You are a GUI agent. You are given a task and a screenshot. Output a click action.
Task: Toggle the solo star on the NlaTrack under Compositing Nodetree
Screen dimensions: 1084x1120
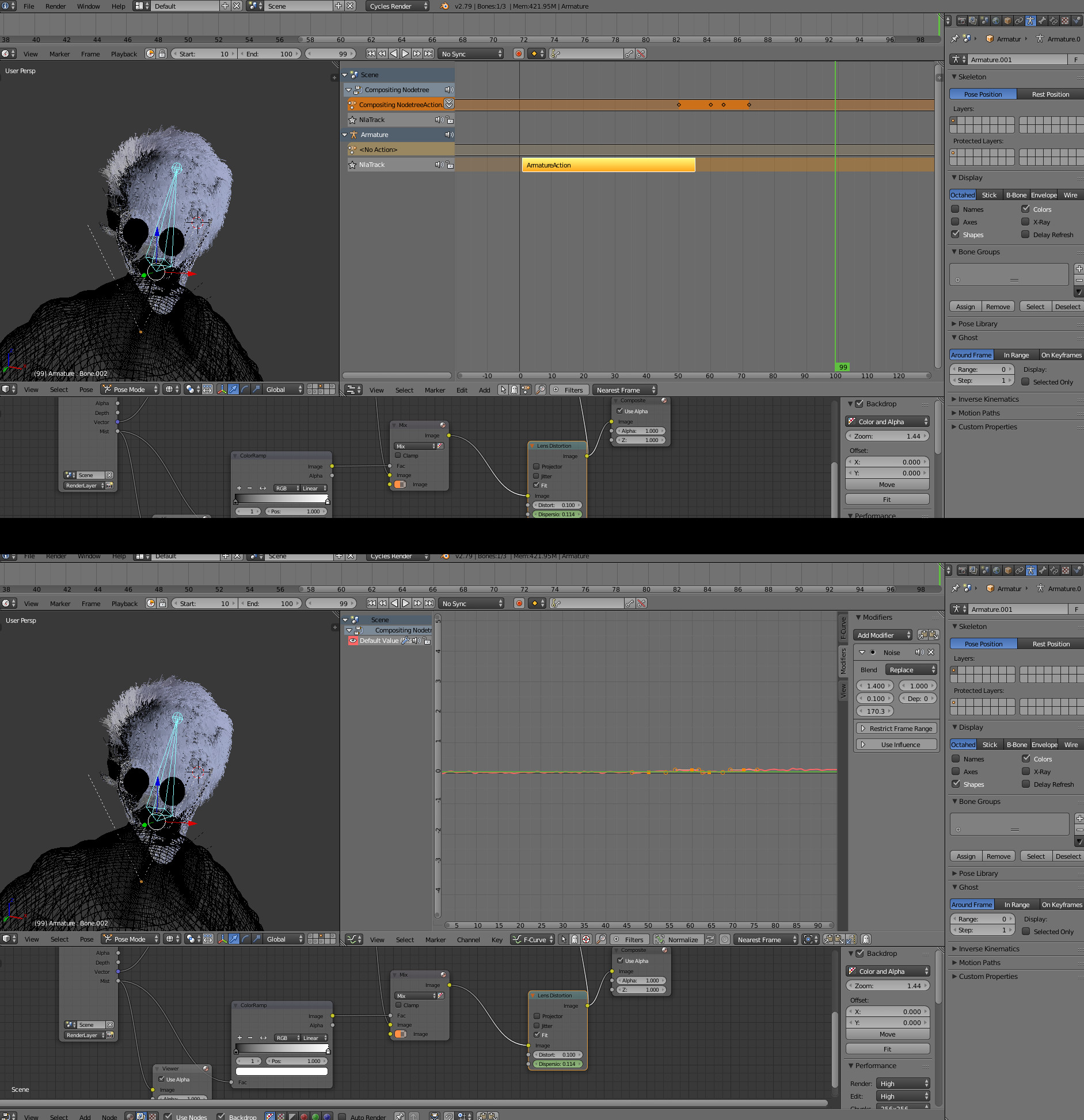352,120
